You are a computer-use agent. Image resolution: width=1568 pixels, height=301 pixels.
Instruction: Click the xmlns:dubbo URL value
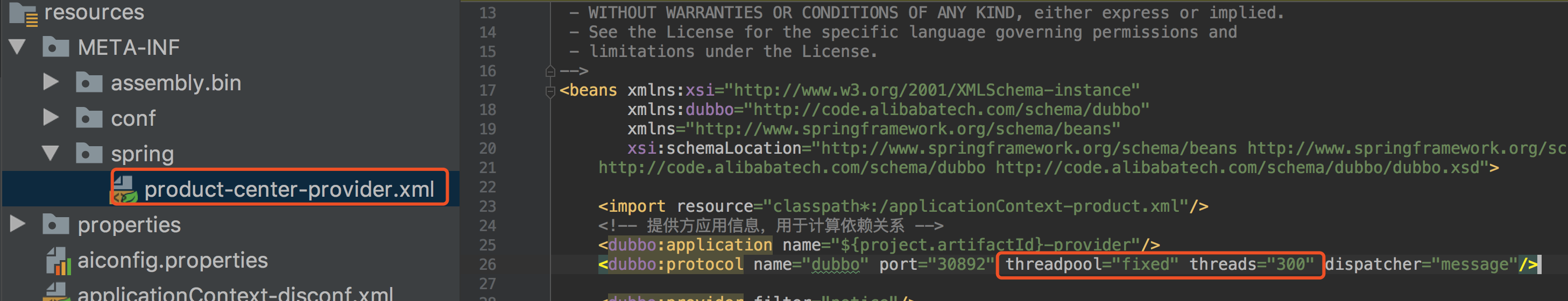(x=951, y=110)
